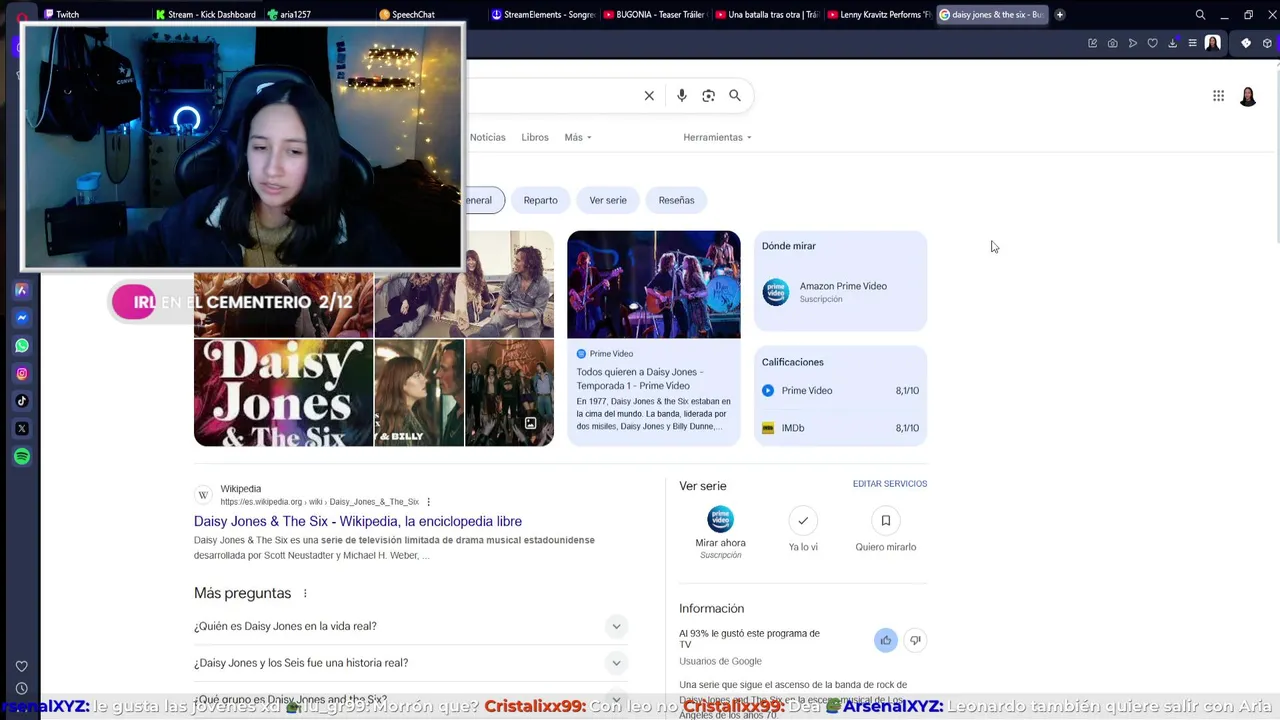Click the 'EDITAR SERVICIOS' link
Image resolution: width=1280 pixels, height=720 pixels.
(890, 484)
